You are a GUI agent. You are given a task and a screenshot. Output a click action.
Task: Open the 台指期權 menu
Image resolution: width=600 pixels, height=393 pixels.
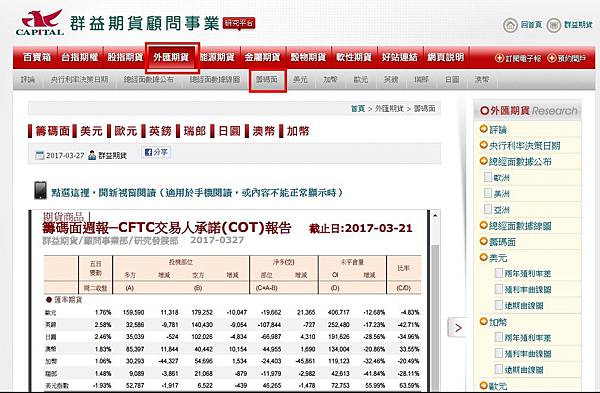click(x=80, y=57)
